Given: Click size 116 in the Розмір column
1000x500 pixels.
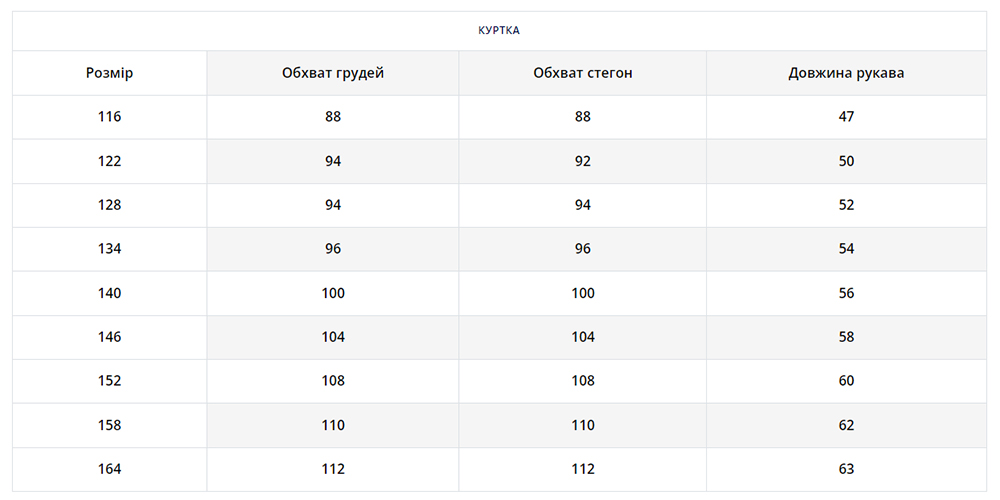Looking at the screenshot, I should point(110,117).
